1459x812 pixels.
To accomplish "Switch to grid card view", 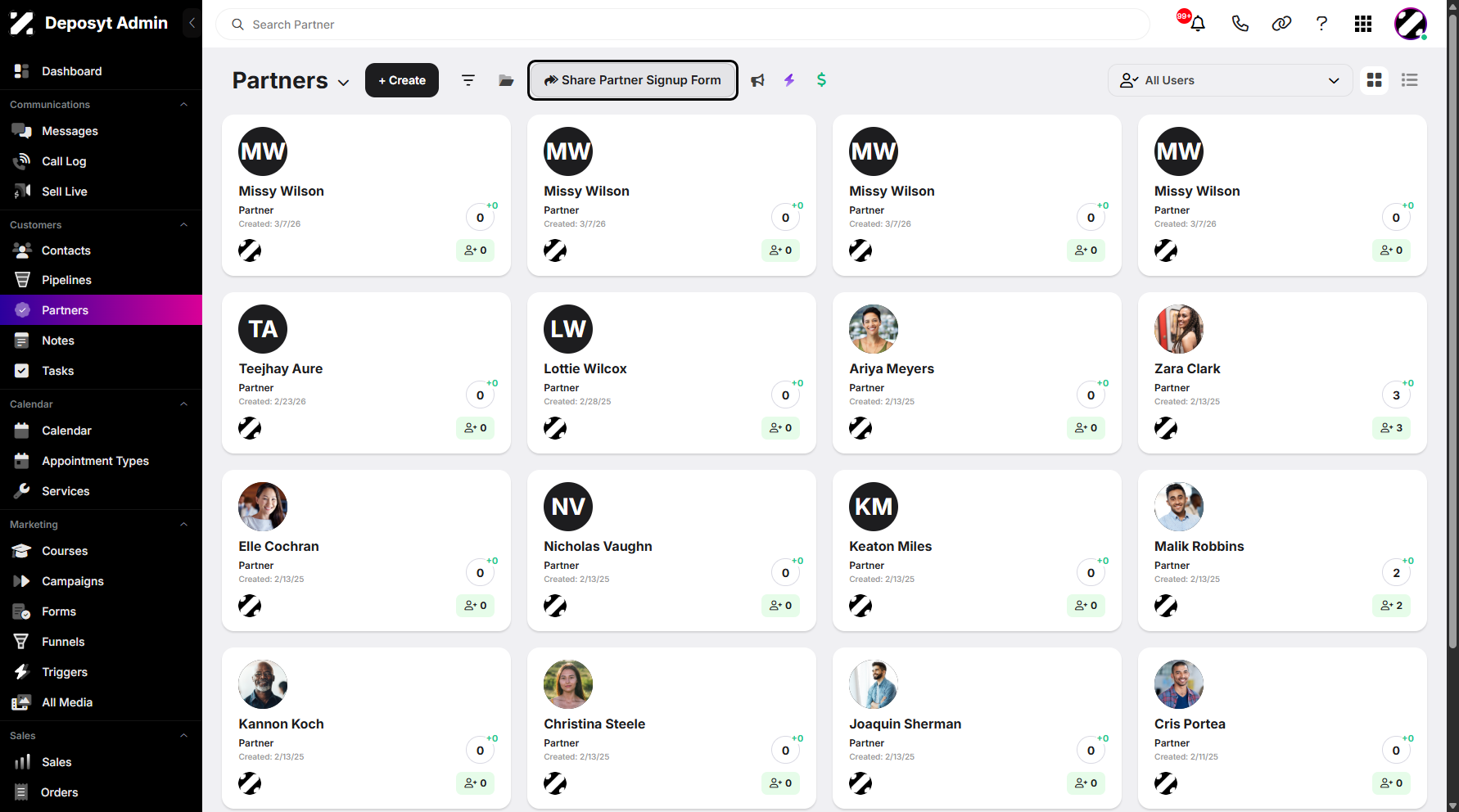I will coord(1374,80).
